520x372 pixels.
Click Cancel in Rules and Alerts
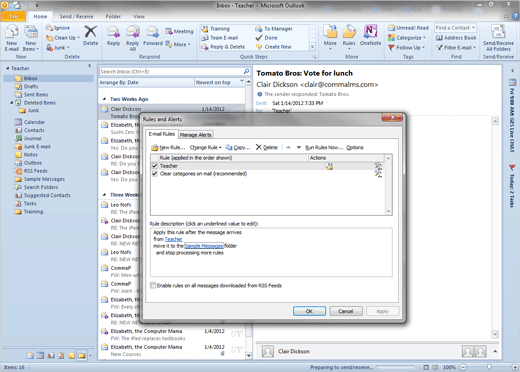pyautogui.click(x=346, y=311)
